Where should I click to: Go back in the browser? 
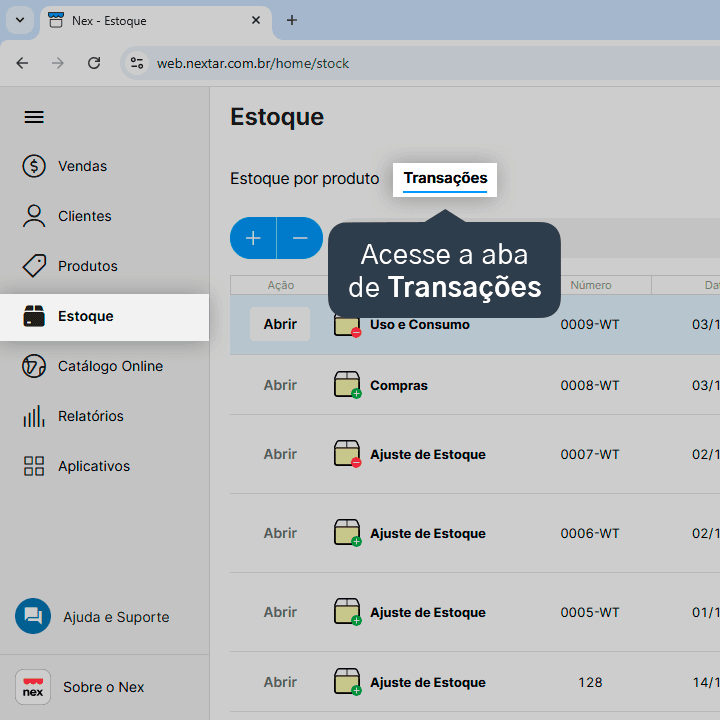click(22, 63)
